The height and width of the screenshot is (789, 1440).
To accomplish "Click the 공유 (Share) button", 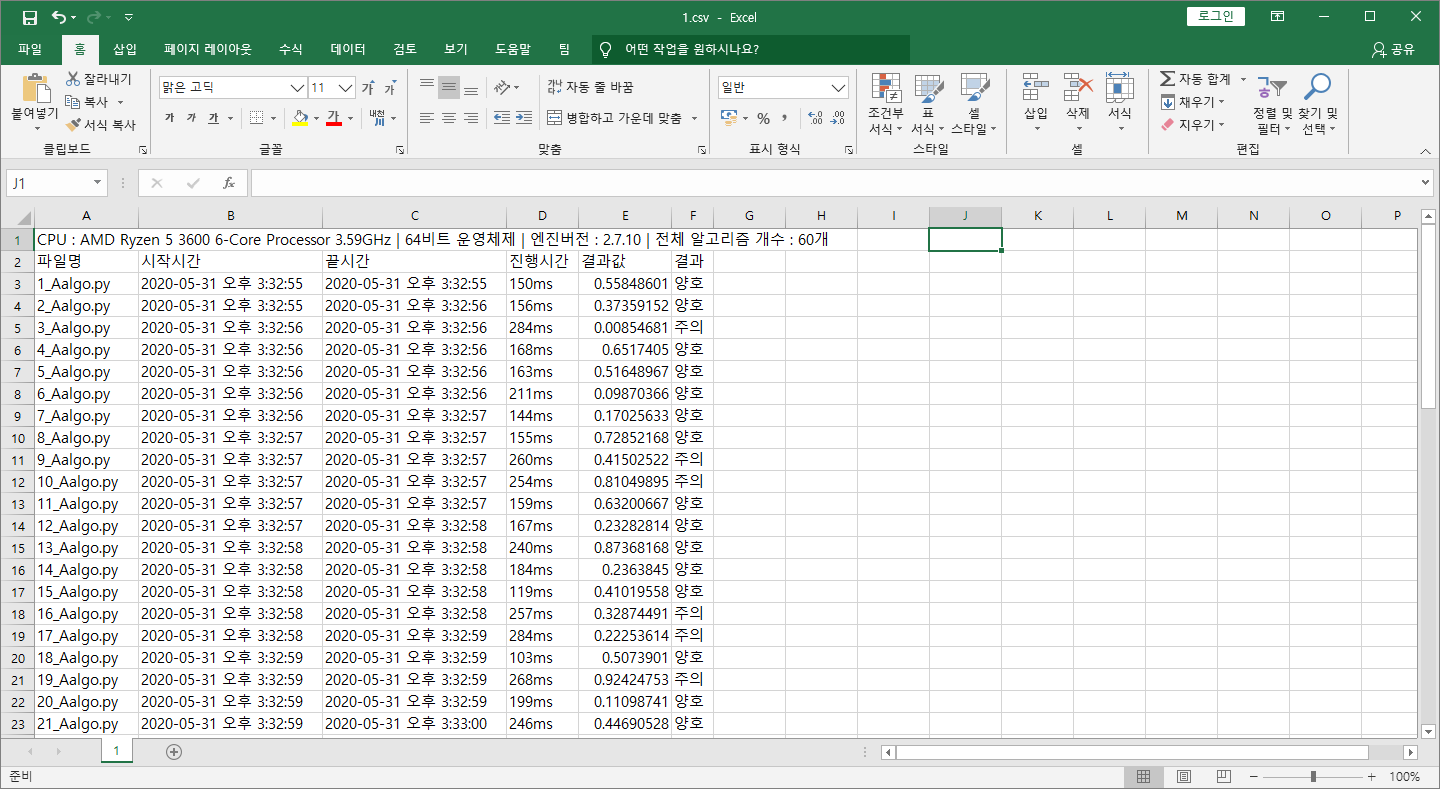I will pyautogui.click(x=1394, y=49).
